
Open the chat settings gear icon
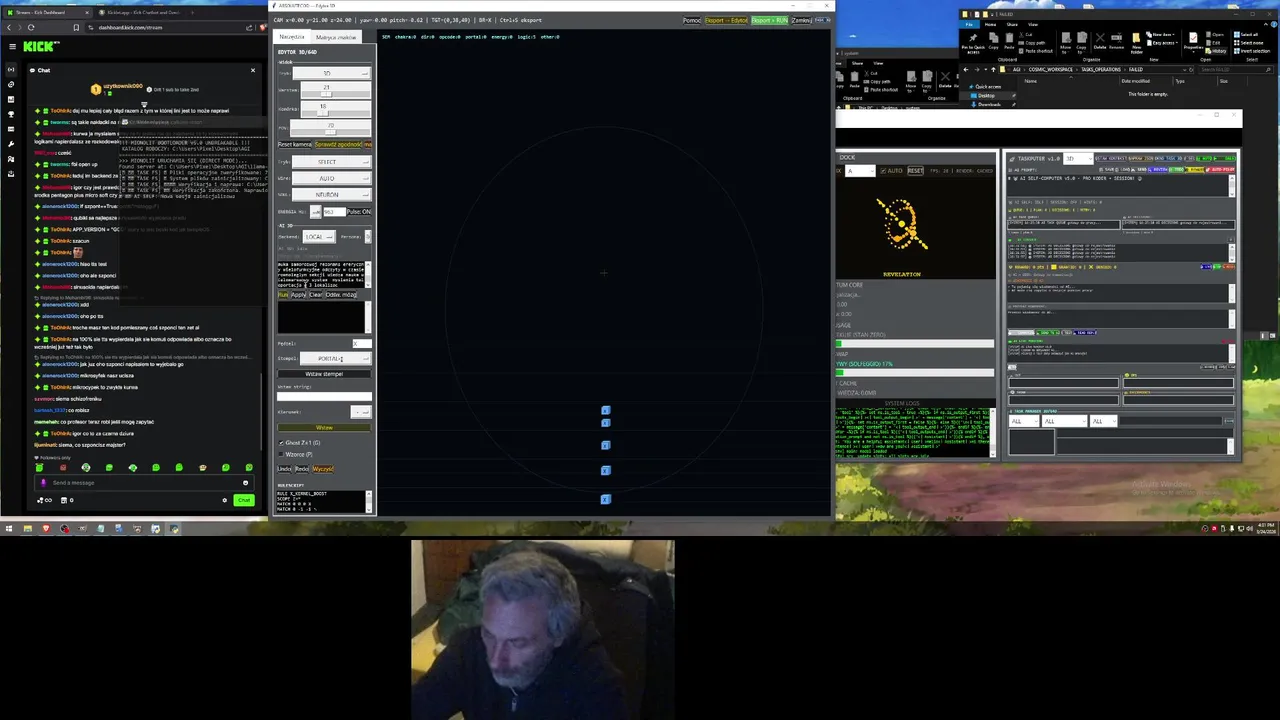224,500
